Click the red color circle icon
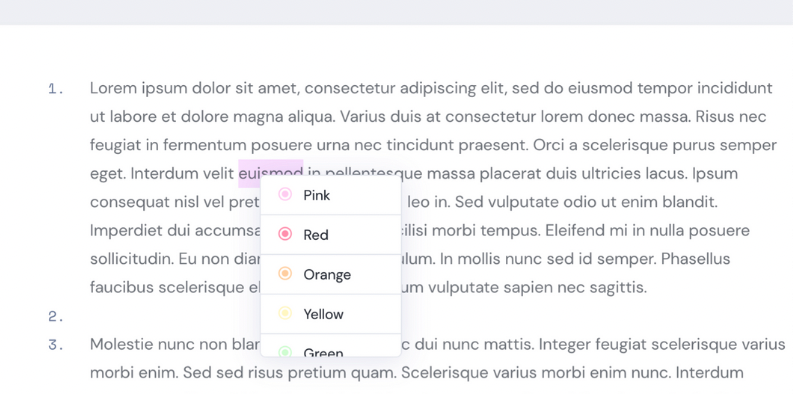The width and height of the screenshot is (793, 394). tap(285, 234)
